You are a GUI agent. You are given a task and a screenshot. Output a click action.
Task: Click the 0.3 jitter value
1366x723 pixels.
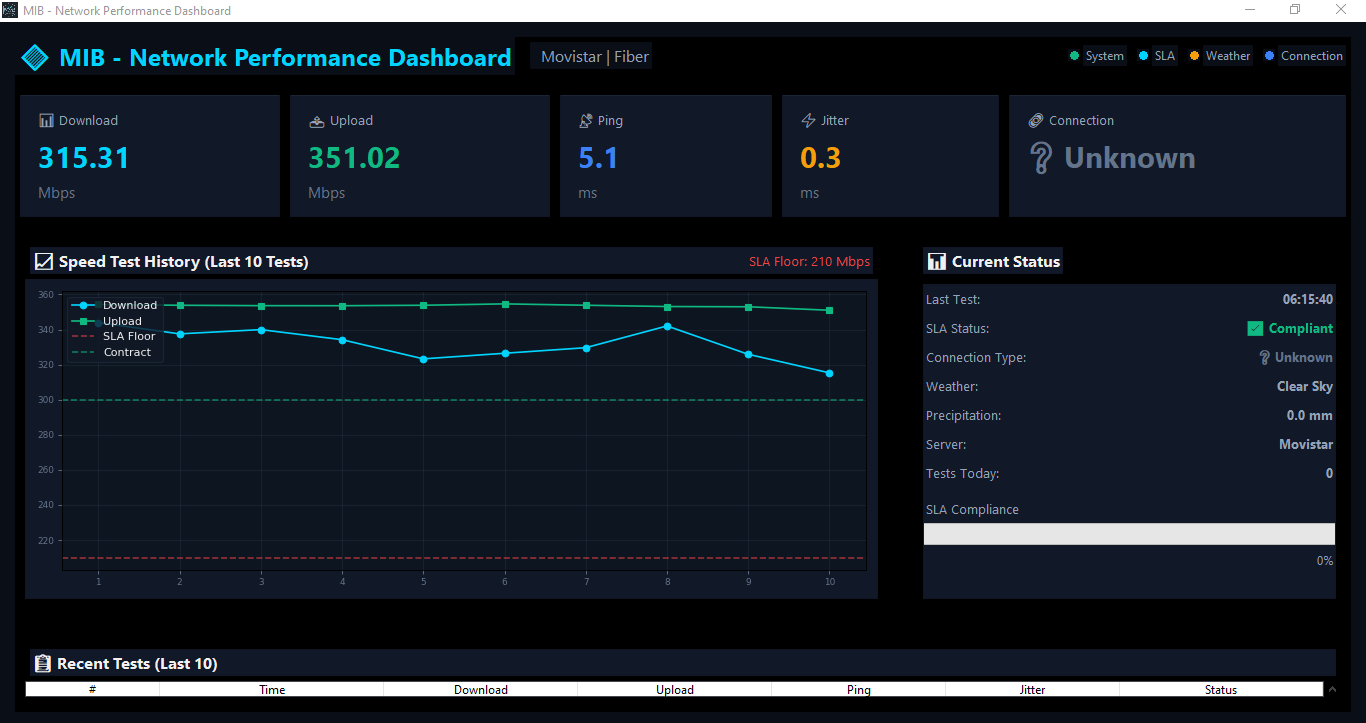[821, 158]
